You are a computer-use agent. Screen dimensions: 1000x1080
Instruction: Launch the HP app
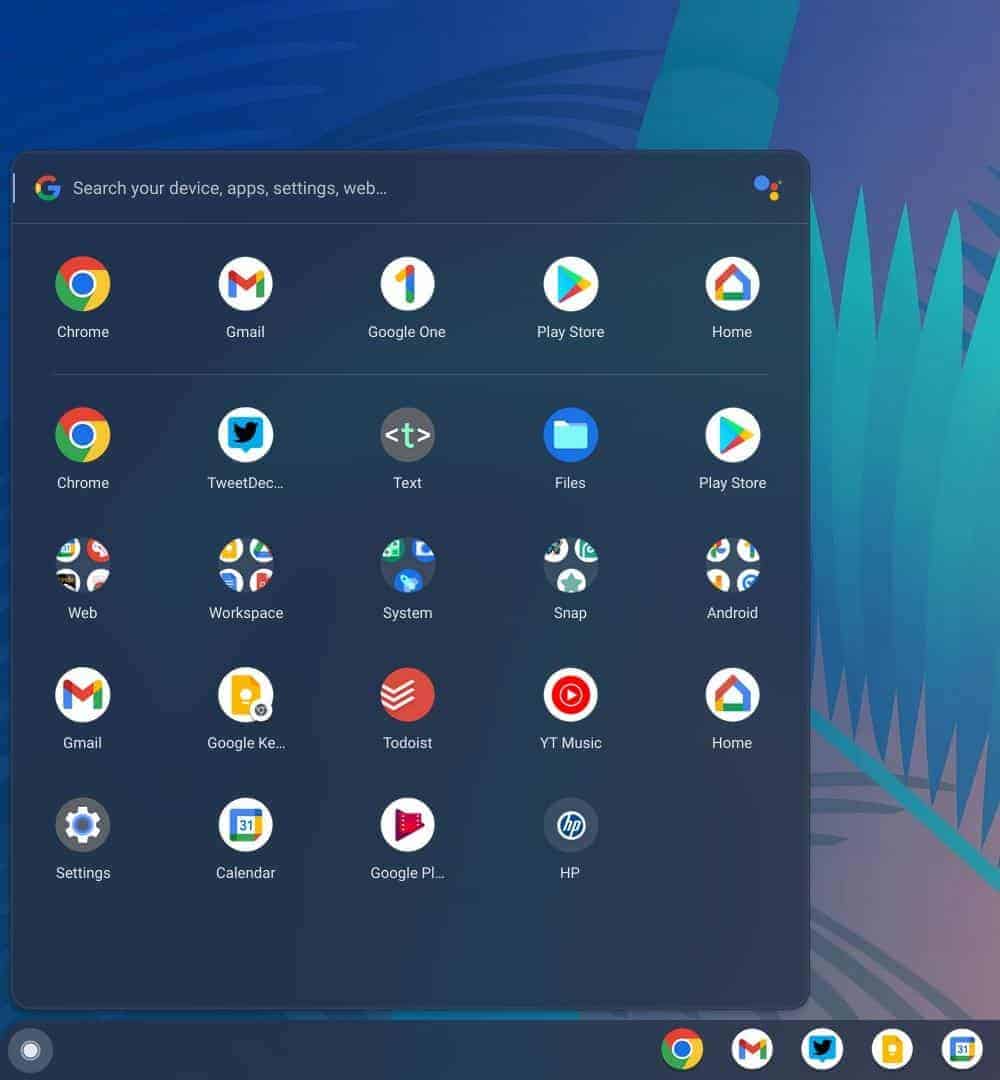pos(570,824)
